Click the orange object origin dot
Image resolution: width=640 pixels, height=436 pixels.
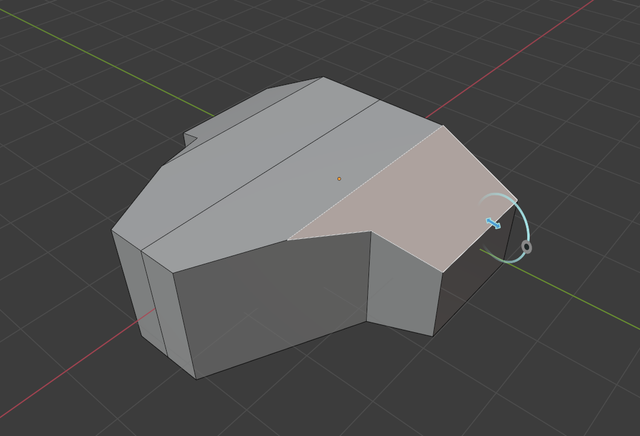click(x=339, y=179)
